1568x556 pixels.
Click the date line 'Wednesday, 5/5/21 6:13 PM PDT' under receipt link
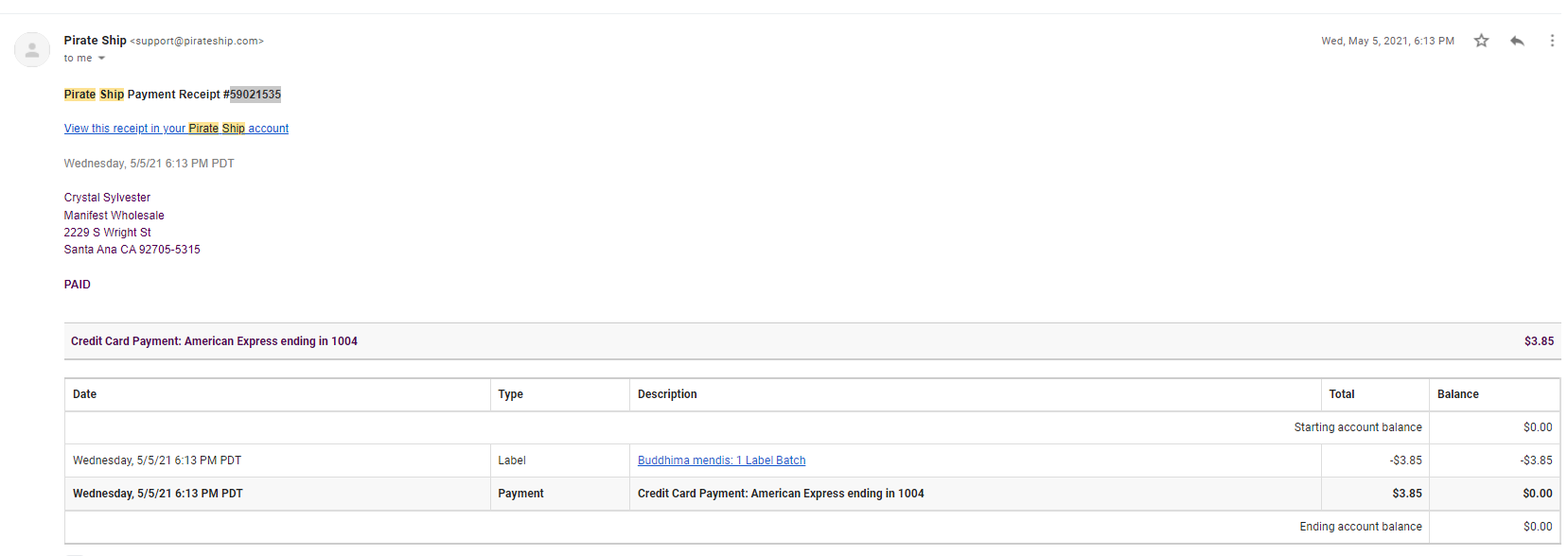(x=150, y=164)
